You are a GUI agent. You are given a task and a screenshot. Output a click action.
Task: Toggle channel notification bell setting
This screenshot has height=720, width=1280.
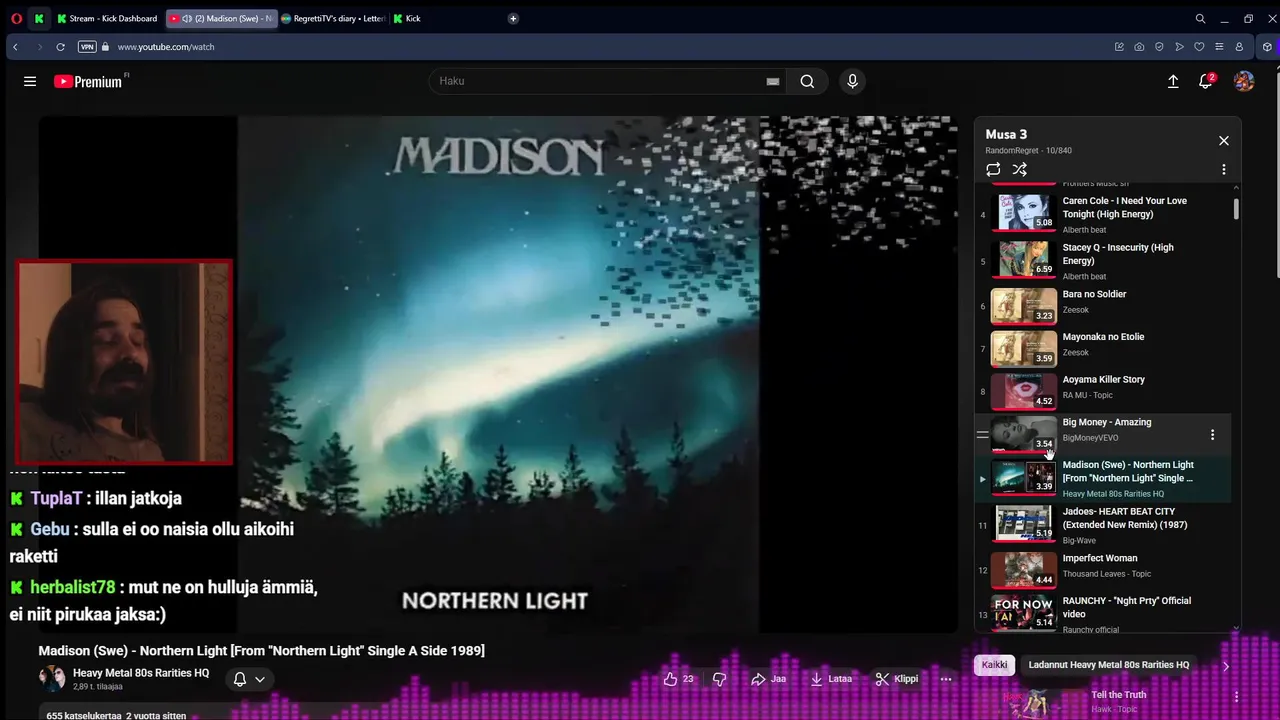click(240, 679)
